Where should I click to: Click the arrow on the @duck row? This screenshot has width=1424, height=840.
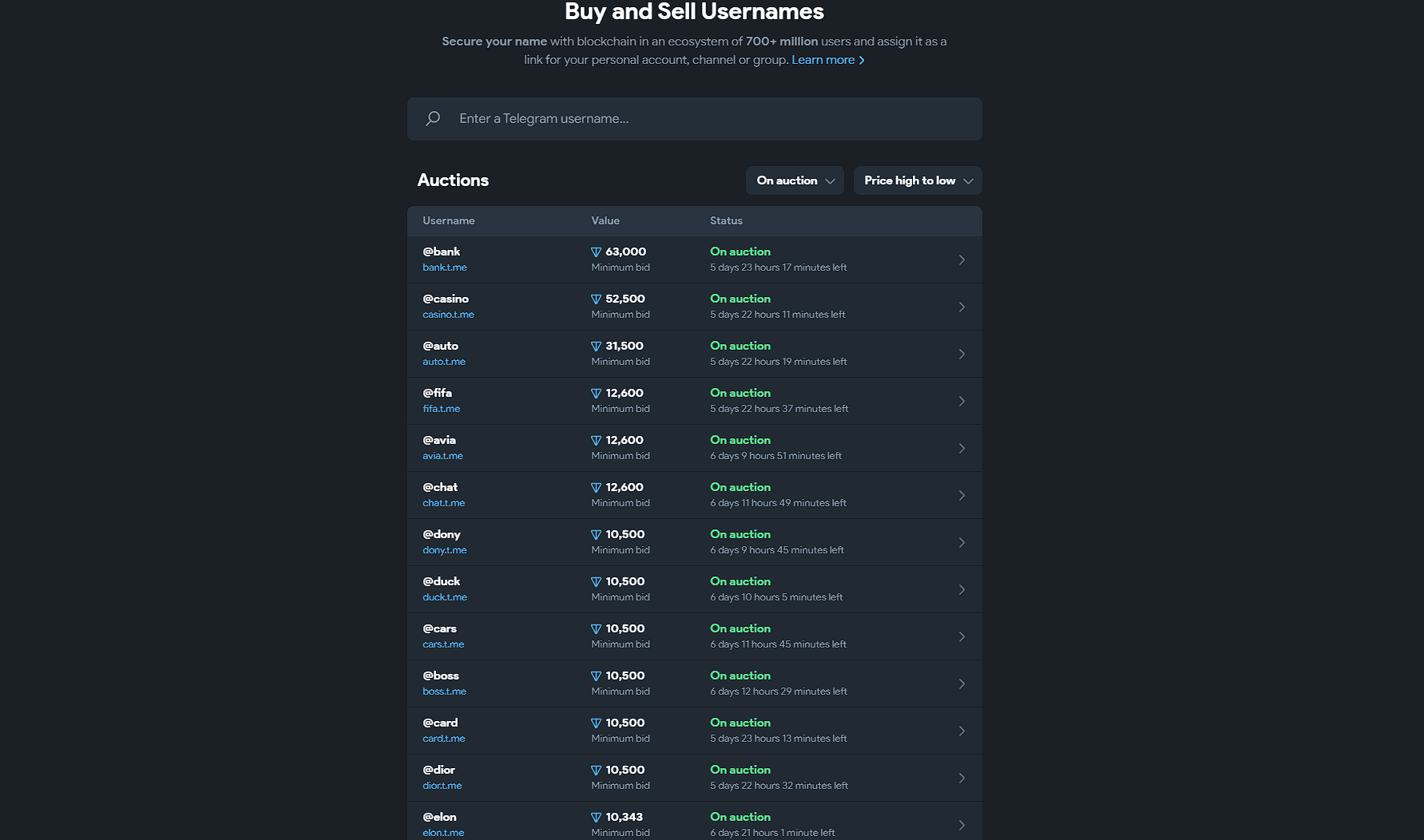point(962,590)
